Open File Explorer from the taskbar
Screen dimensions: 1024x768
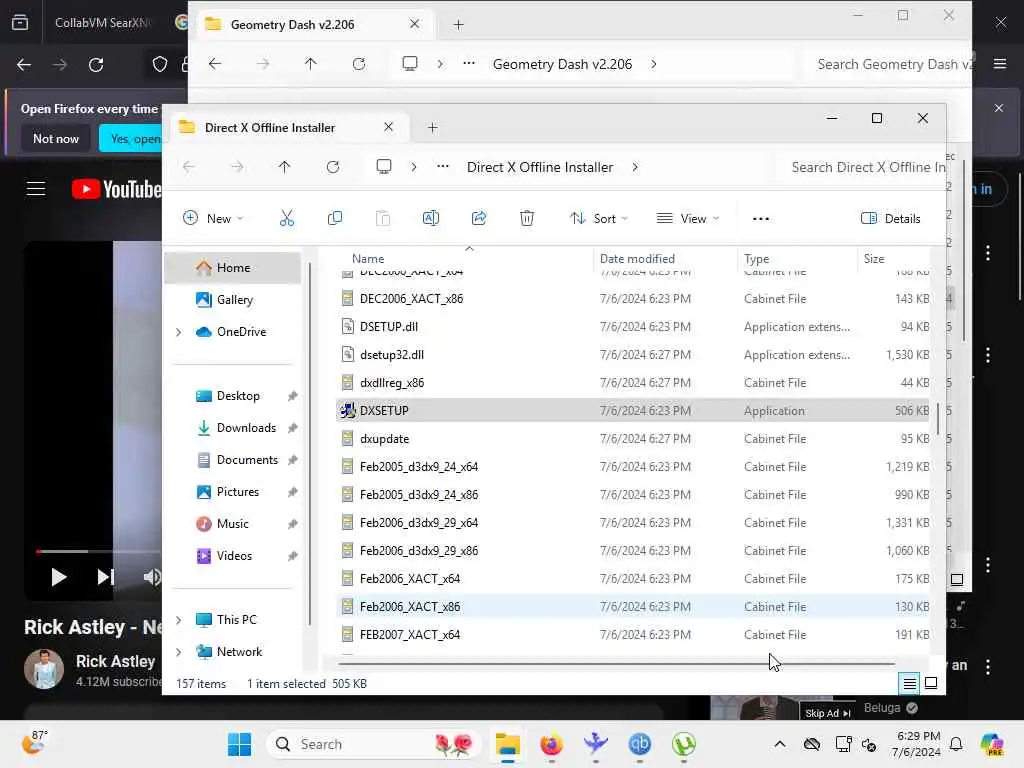pos(507,744)
